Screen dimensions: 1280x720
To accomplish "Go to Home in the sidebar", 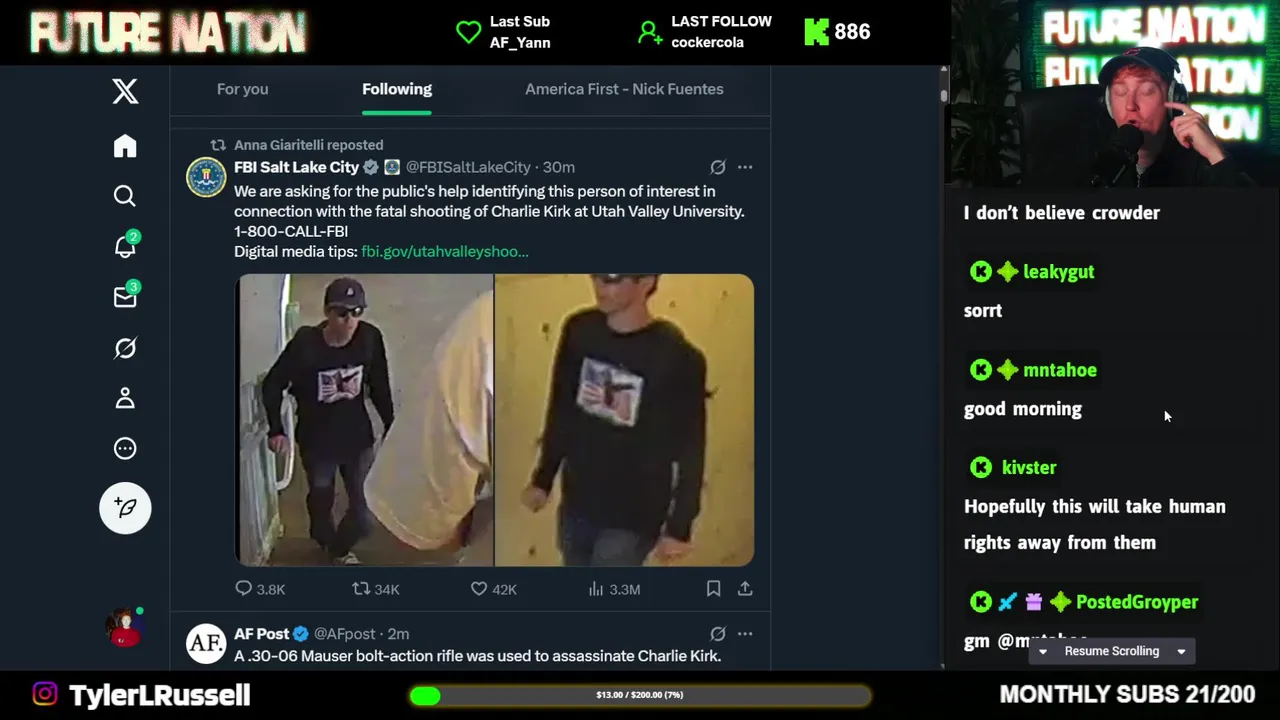I will (x=125, y=146).
